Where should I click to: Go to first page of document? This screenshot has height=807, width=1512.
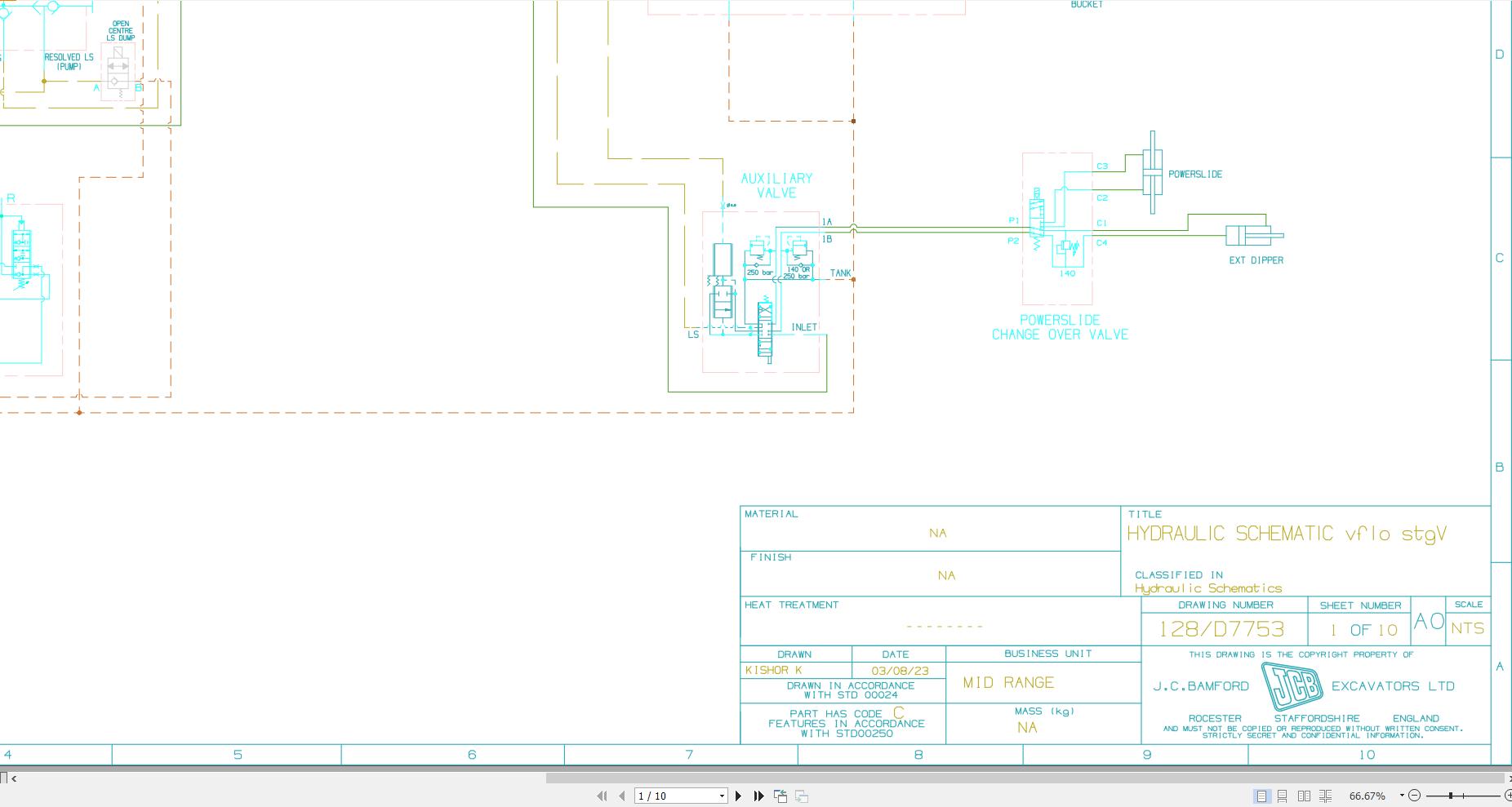coord(602,796)
